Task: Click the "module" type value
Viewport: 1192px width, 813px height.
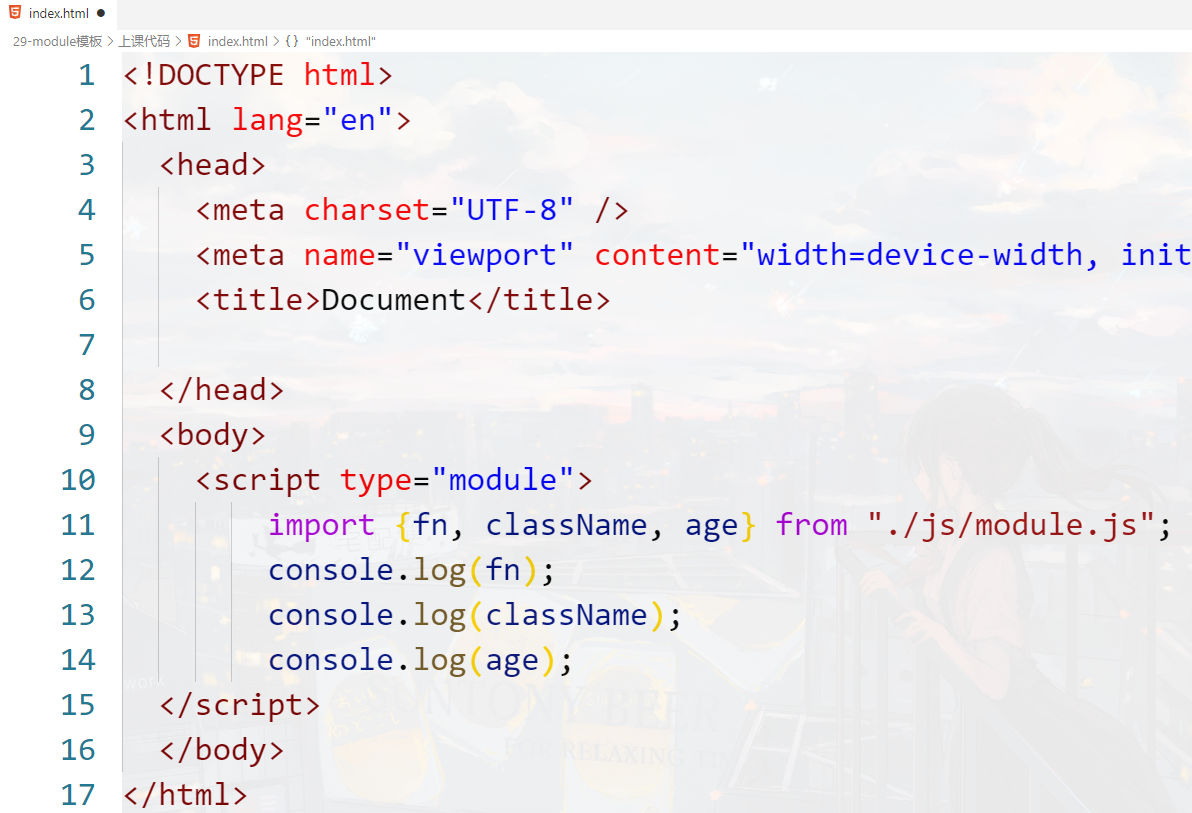Action: pyautogui.click(x=502, y=480)
